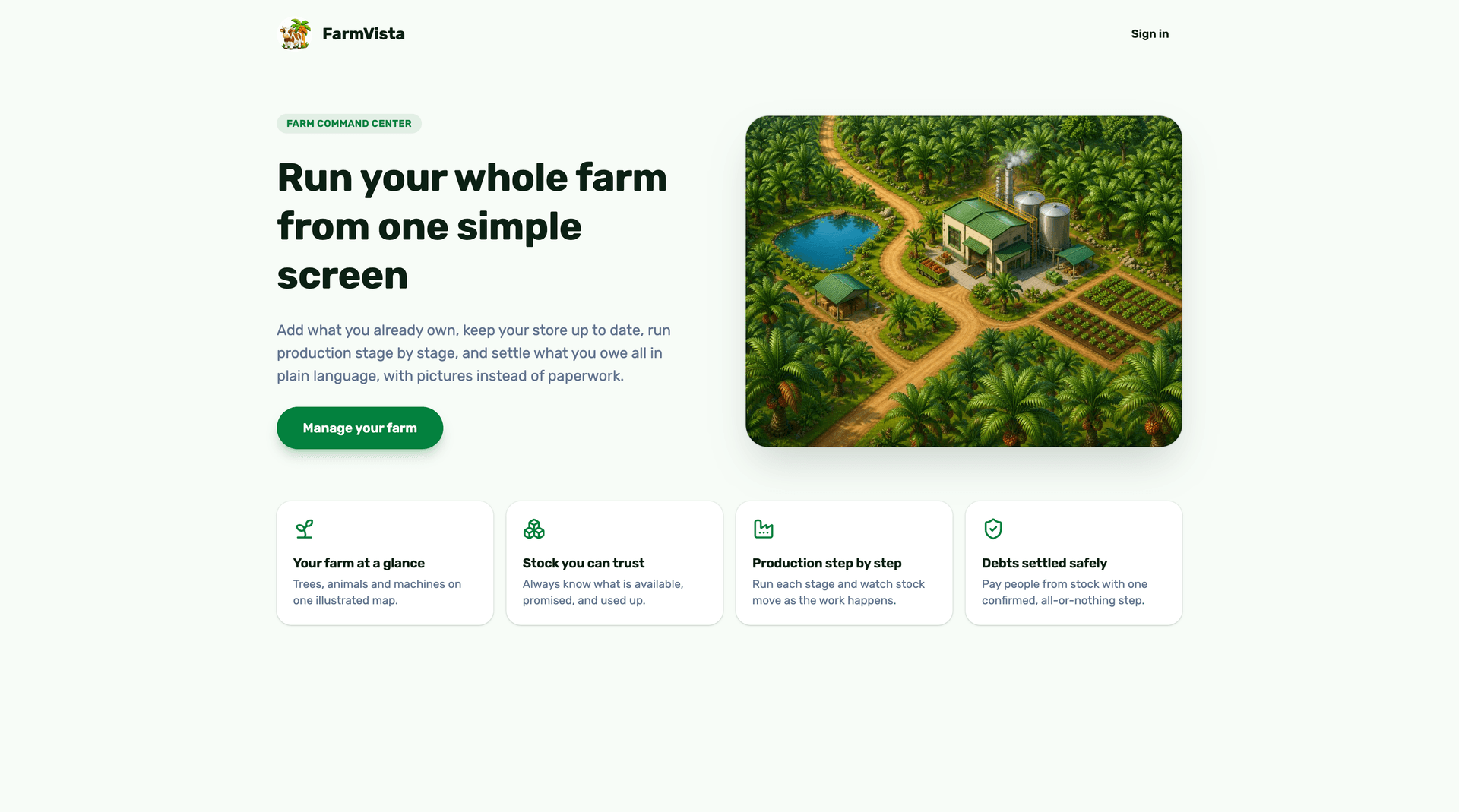Click 'Pay people from stock' description text
Image resolution: width=1459 pixels, height=812 pixels.
[1065, 592]
